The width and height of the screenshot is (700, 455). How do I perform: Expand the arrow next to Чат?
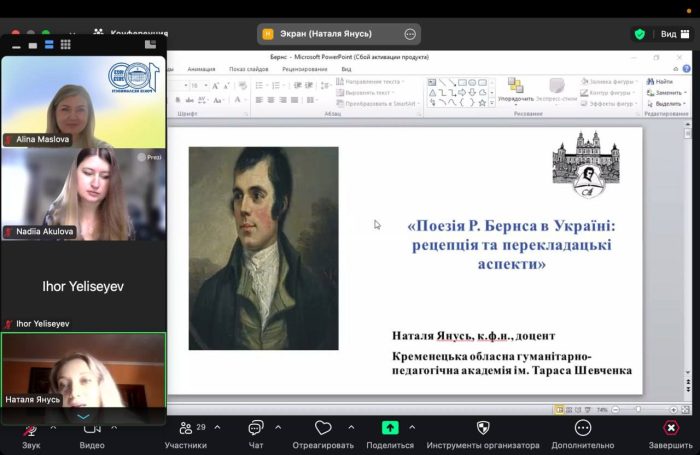(278, 426)
